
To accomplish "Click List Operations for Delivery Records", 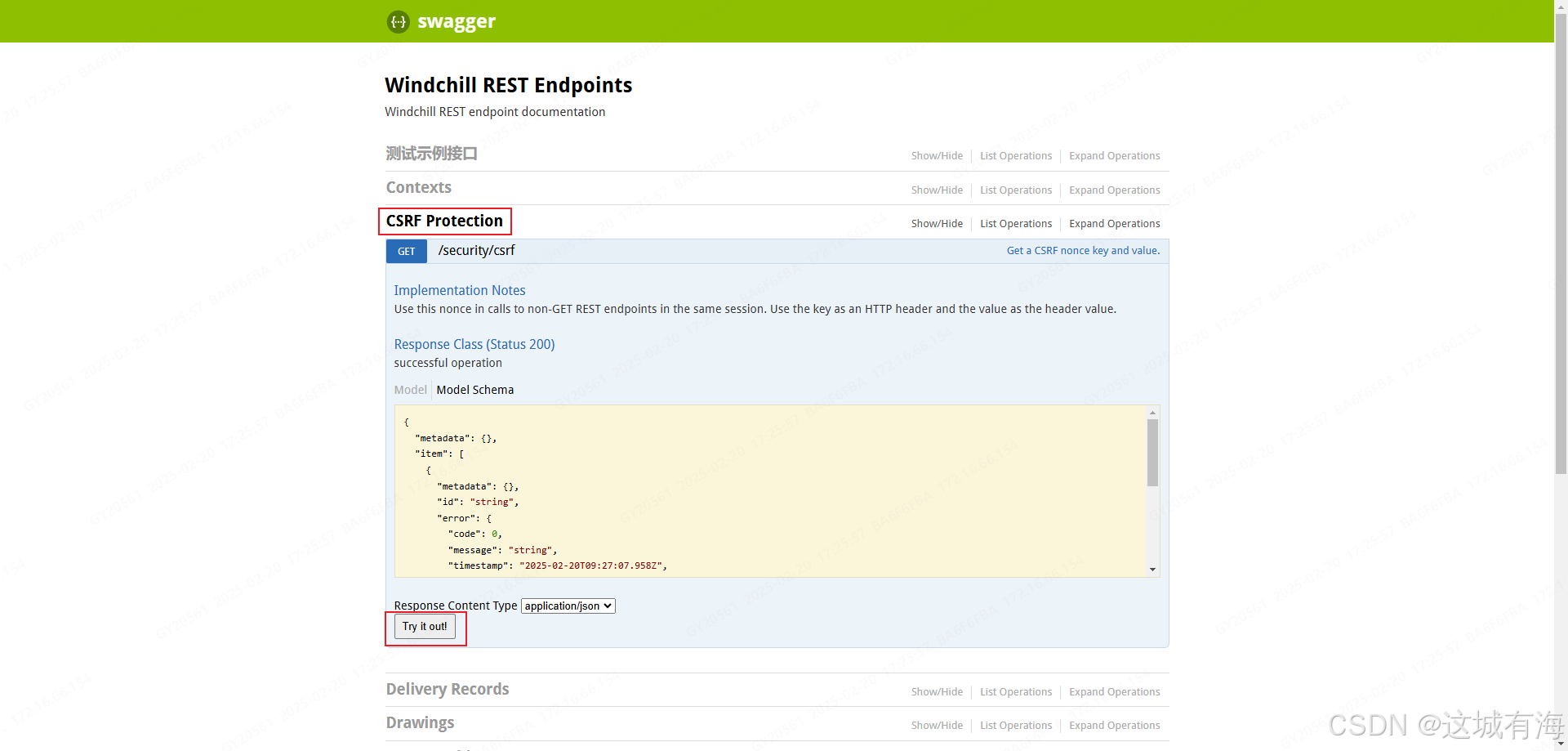I will [x=1016, y=692].
